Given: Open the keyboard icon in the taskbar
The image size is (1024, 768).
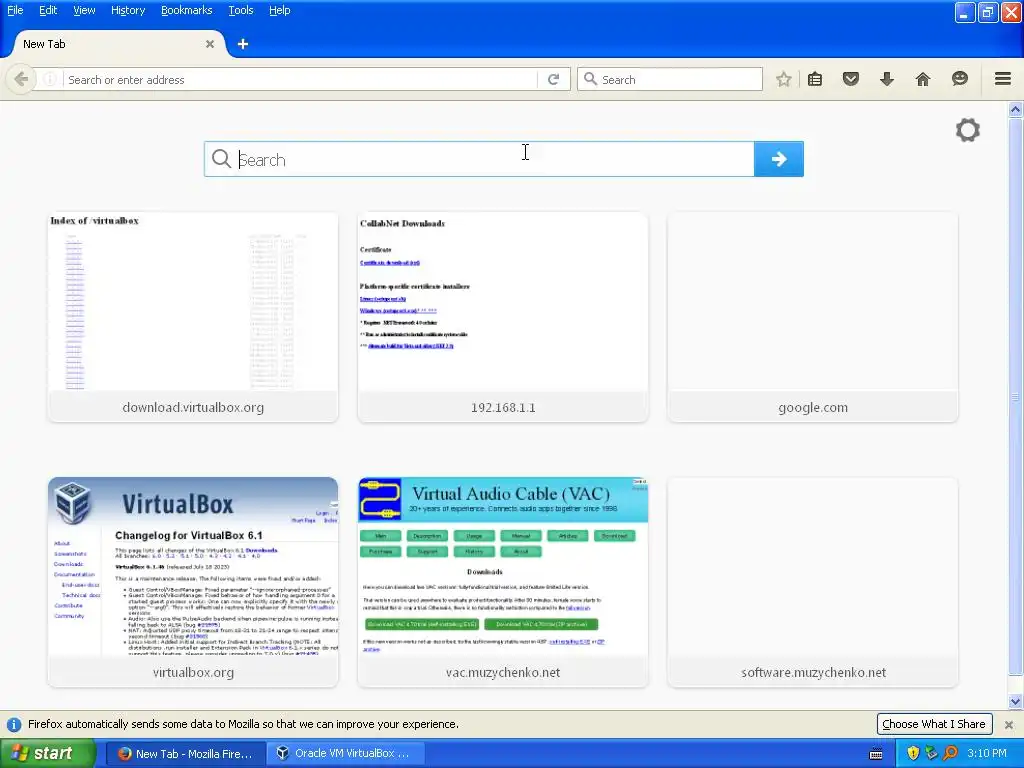Looking at the screenshot, I should tap(876, 754).
